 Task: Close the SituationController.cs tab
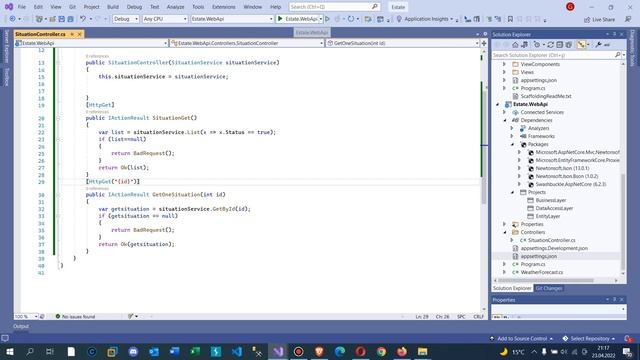pos(80,34)
